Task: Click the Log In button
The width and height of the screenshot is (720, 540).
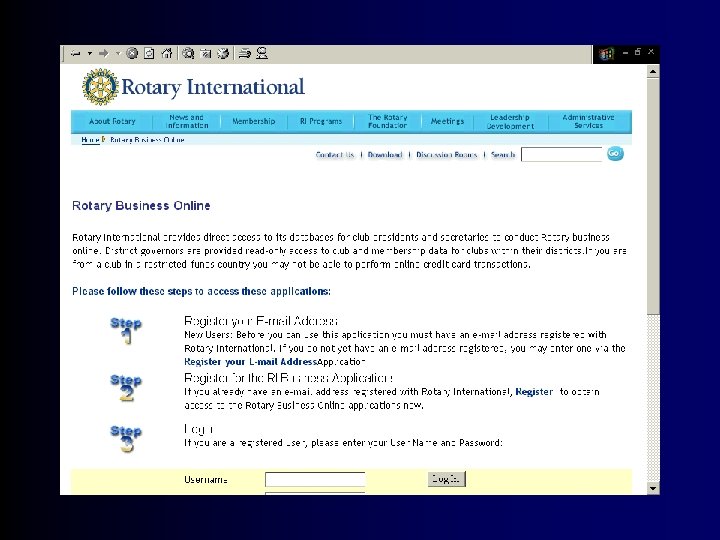Action: (446, 479)
